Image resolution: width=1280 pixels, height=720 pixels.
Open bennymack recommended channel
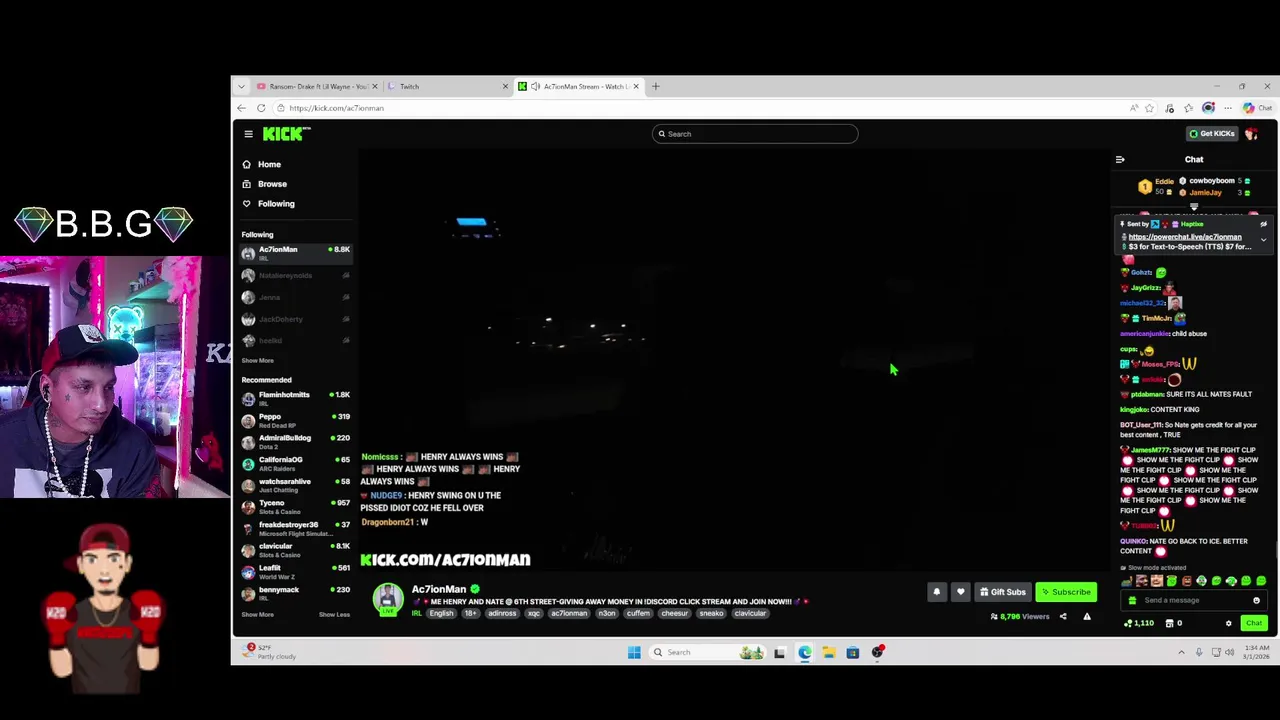coord(294,593)
